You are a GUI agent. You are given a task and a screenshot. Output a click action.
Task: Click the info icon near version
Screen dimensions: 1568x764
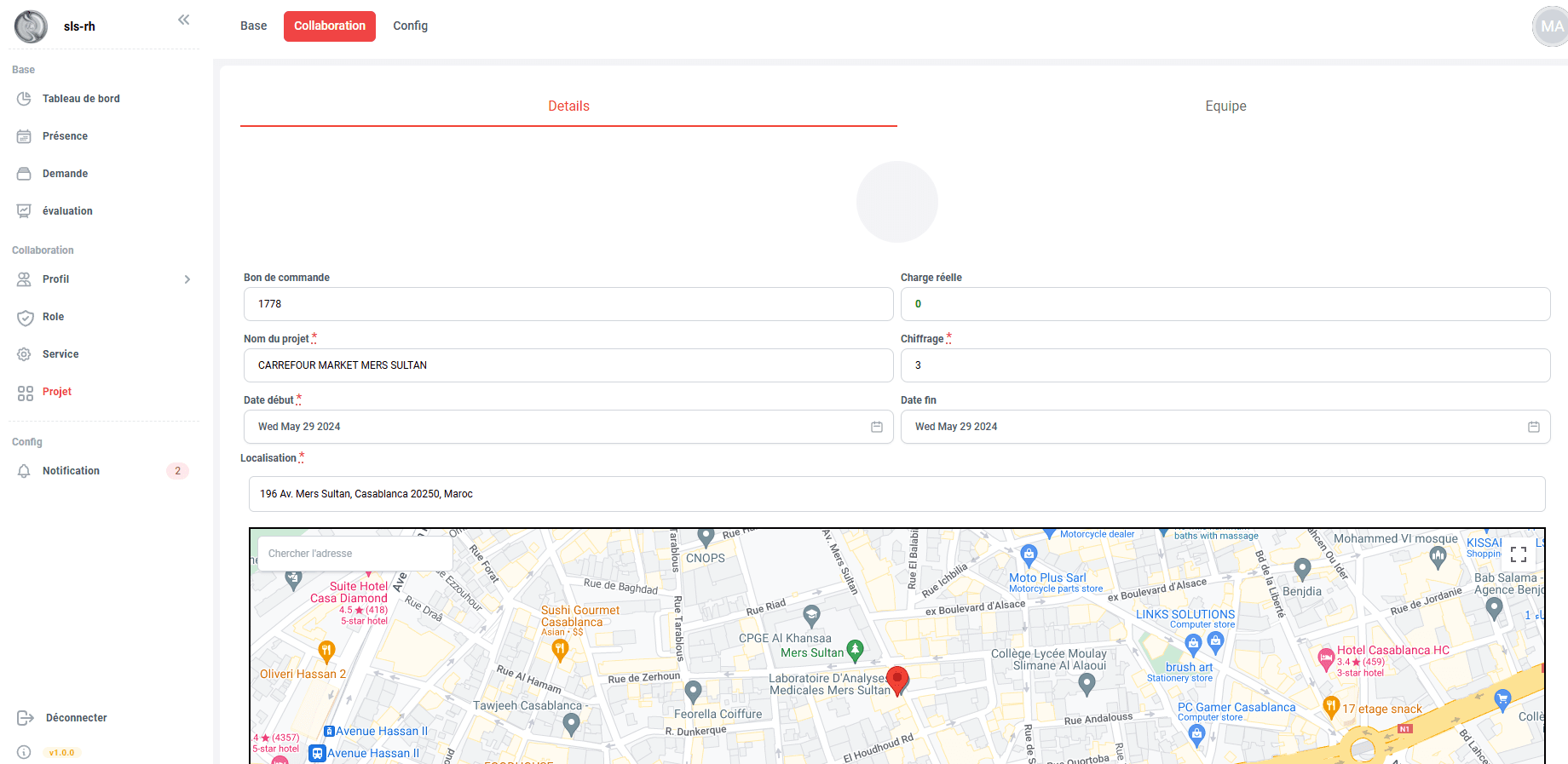[x=25, y=752]
